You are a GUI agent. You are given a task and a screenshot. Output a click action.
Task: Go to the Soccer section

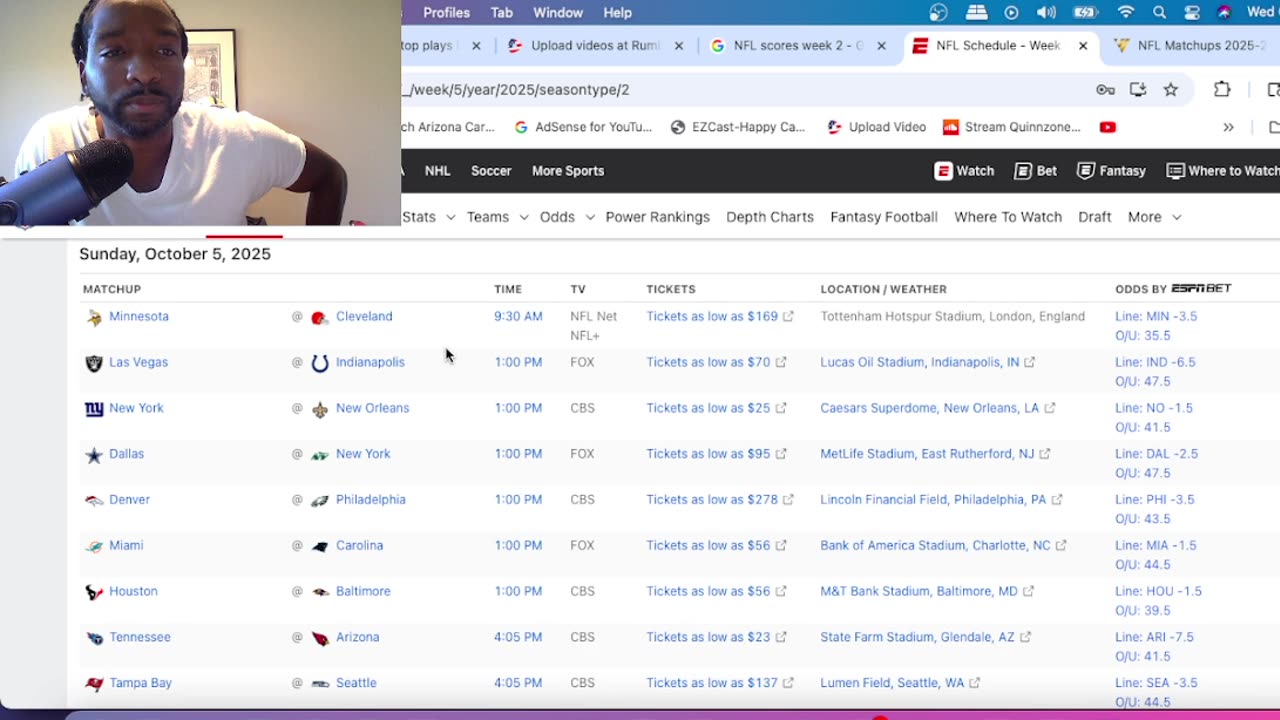(491, 171)
